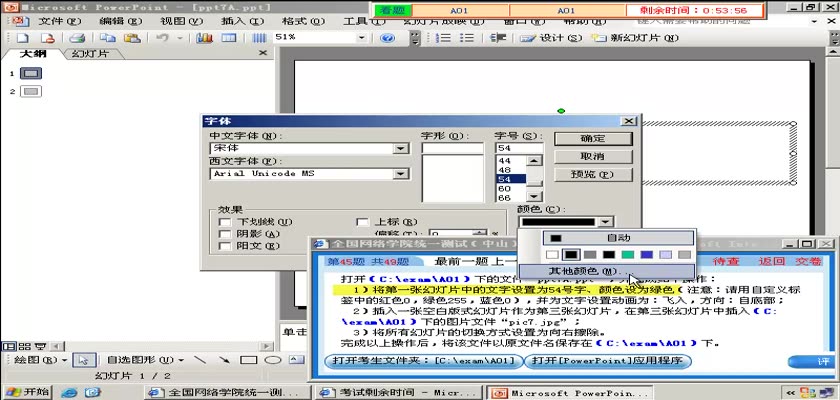The width and height of the screenshot is (840, 400).
Task: Toggle the Superscript (上标) checkbox
Action: pos(363,222)
